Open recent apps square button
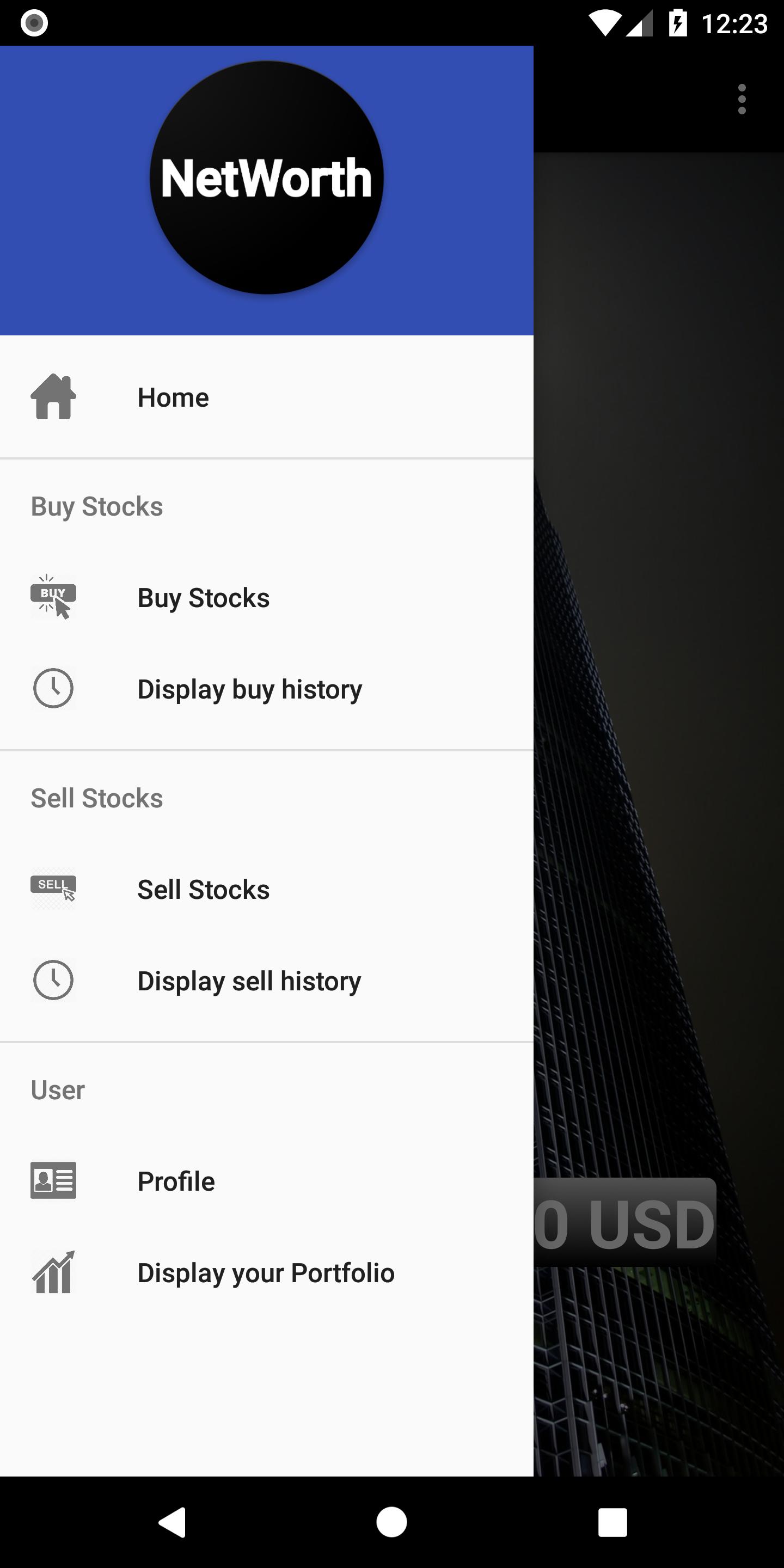The image size is (784, 1568). point(612,1522)
